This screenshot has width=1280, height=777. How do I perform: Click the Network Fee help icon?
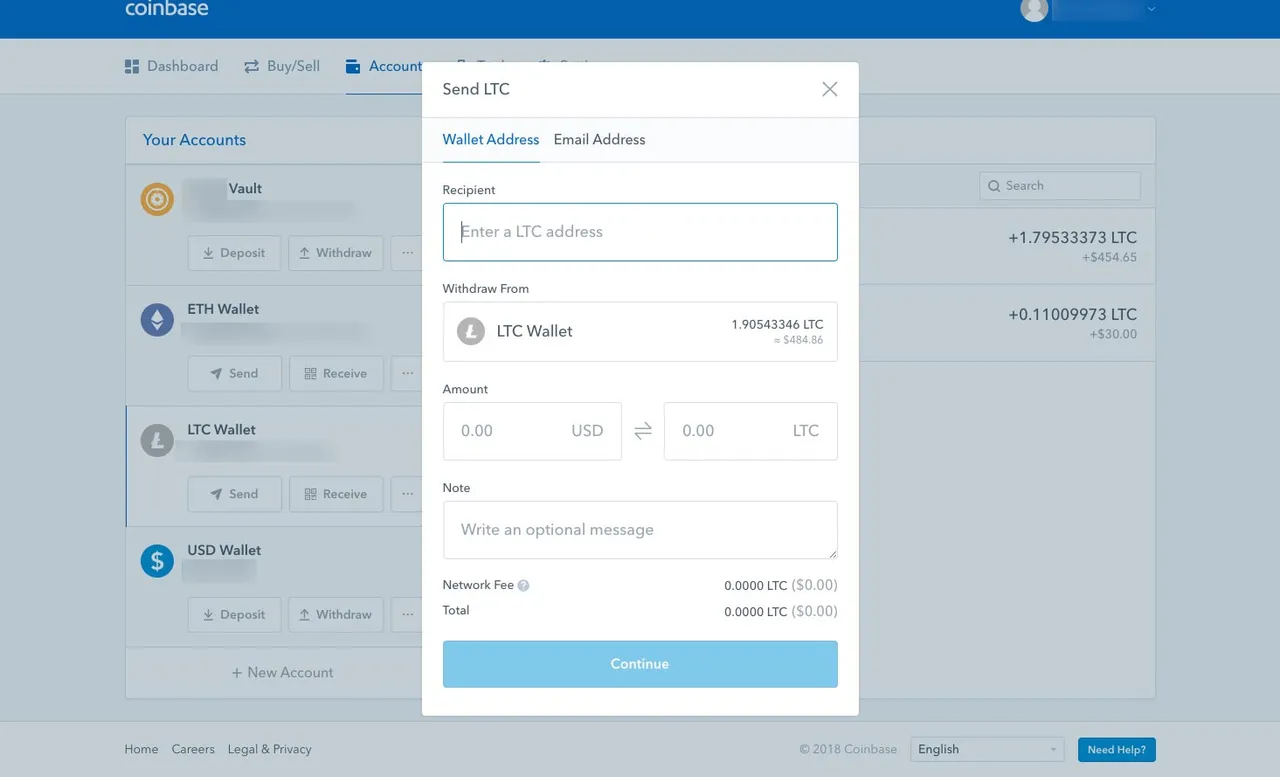[x=523, y=585]
